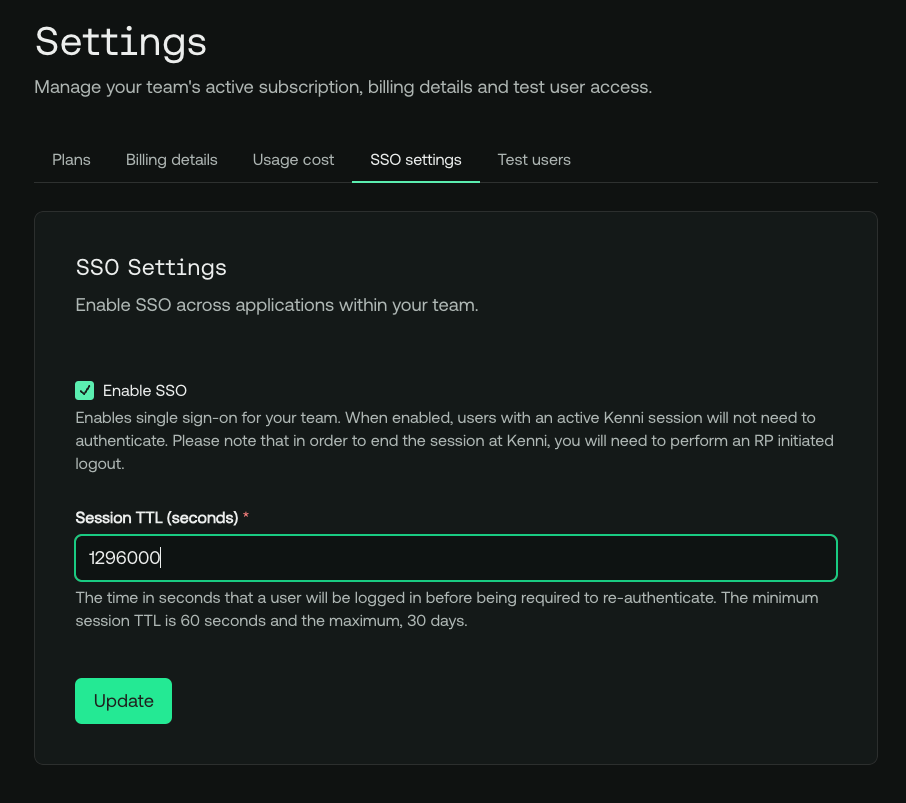This screenshot has height=803, width=906.
Task: Click the red required asterisk
Action: pyautogui.click(x=246, y=518)
